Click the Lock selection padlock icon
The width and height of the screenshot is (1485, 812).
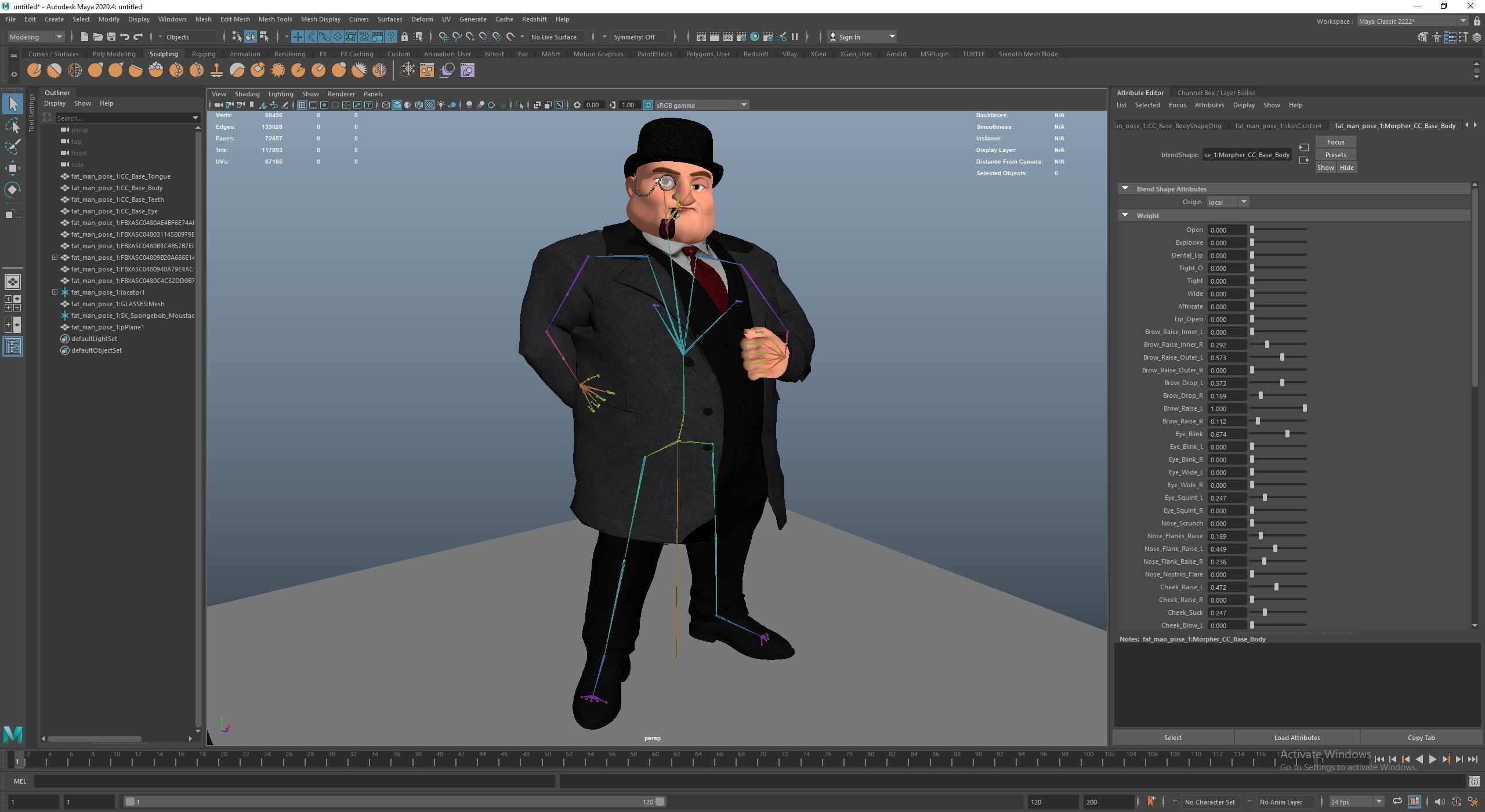click(404, 37)
